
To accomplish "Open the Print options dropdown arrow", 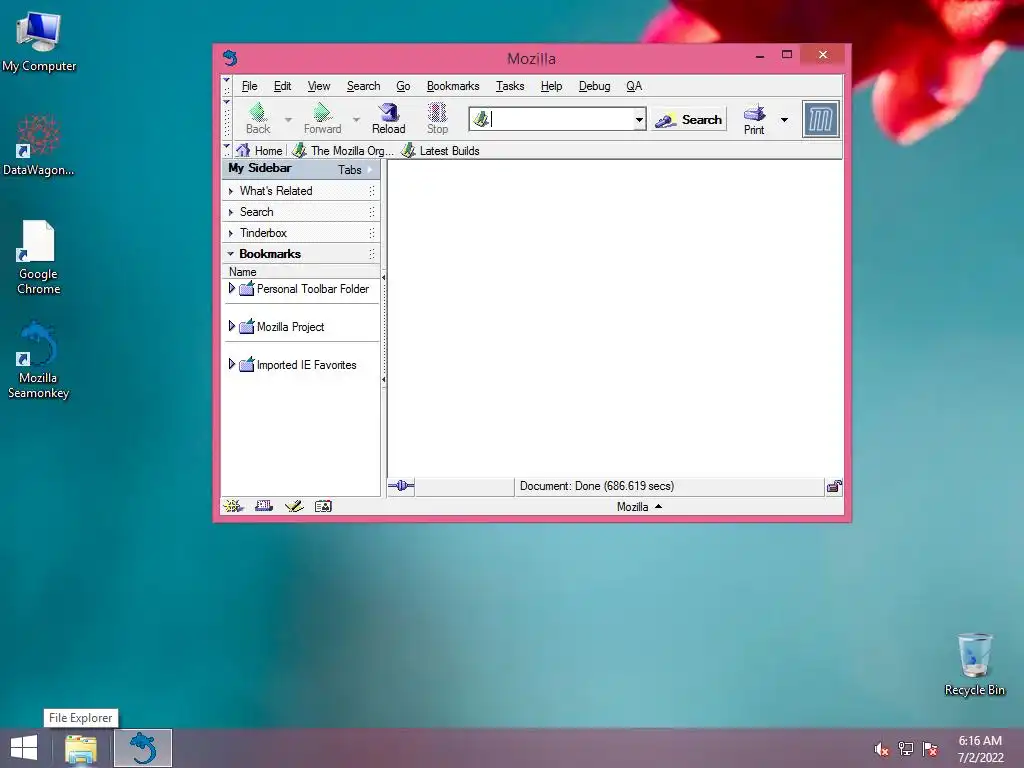I will coord(784,120).
